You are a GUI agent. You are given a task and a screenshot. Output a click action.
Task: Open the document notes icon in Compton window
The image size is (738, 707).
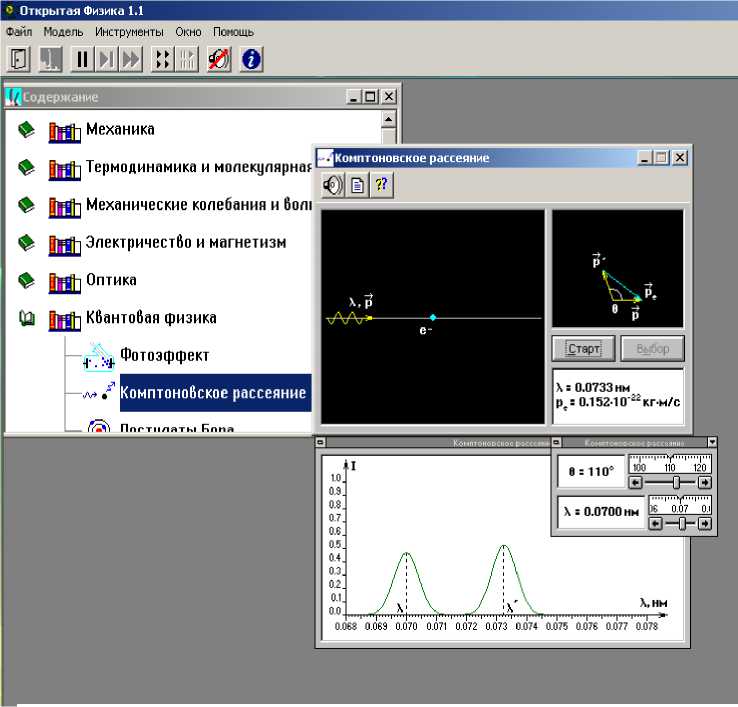point(358,186)
